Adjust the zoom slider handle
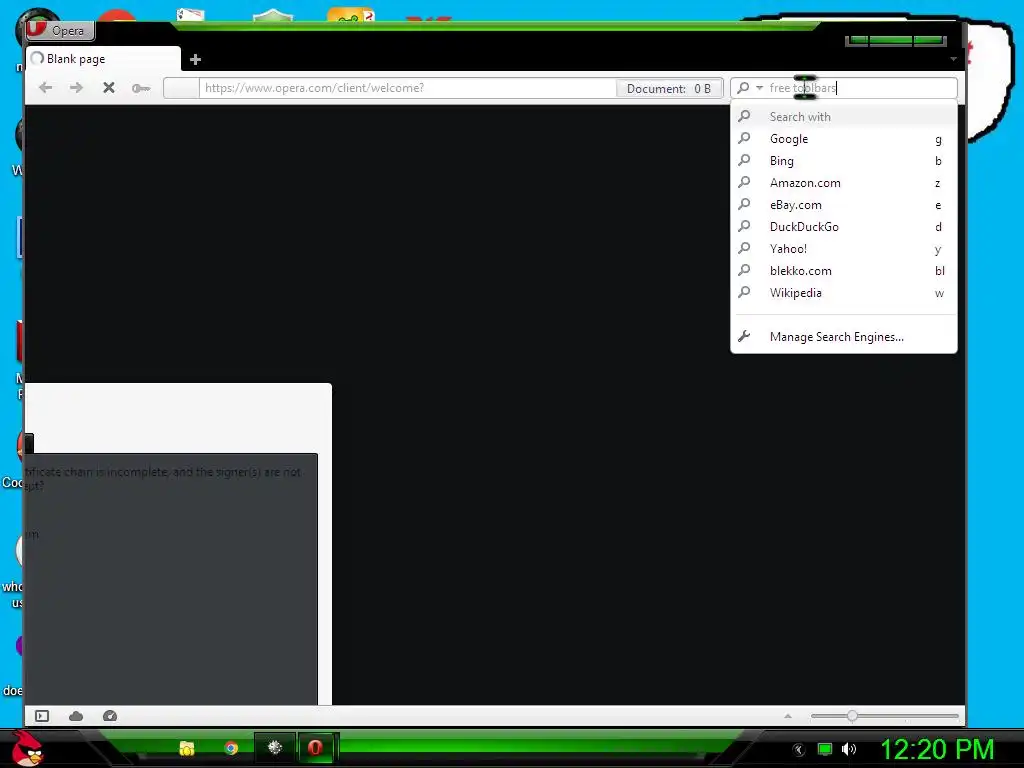The image size is (1024, 768). [x=852, y=716]
